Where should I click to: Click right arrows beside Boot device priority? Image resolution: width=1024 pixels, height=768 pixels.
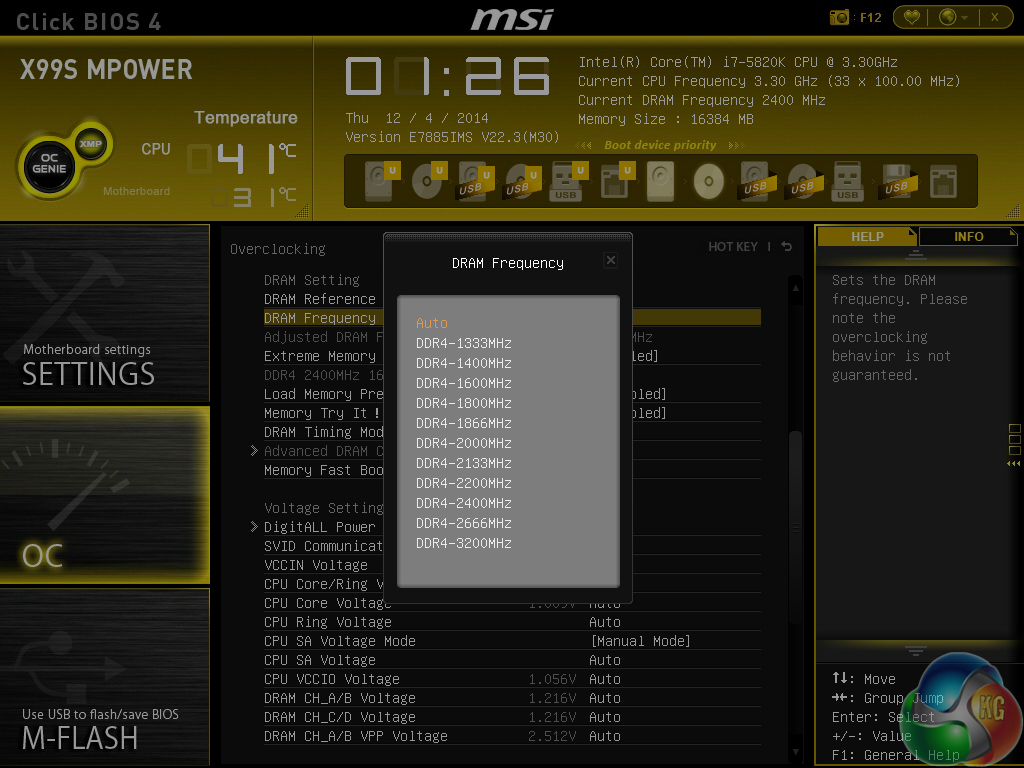click(736, 145)
